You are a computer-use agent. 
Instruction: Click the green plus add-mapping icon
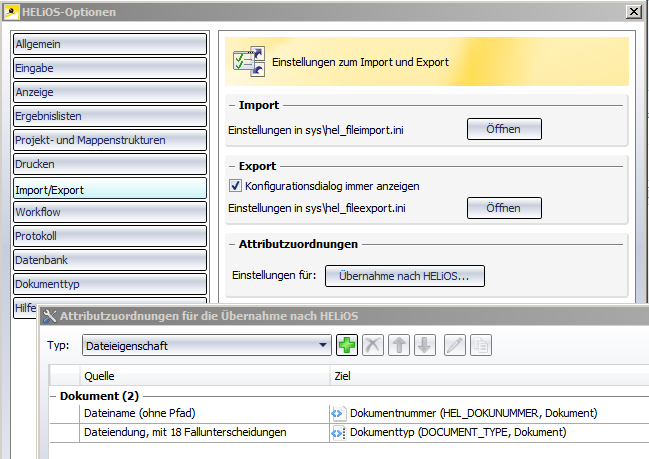pyautogui.click(x=347, y=345)
